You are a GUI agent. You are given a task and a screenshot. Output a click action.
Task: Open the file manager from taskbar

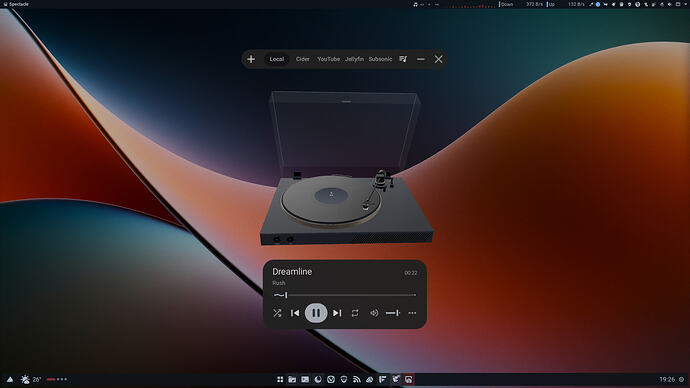click(292, 379)
